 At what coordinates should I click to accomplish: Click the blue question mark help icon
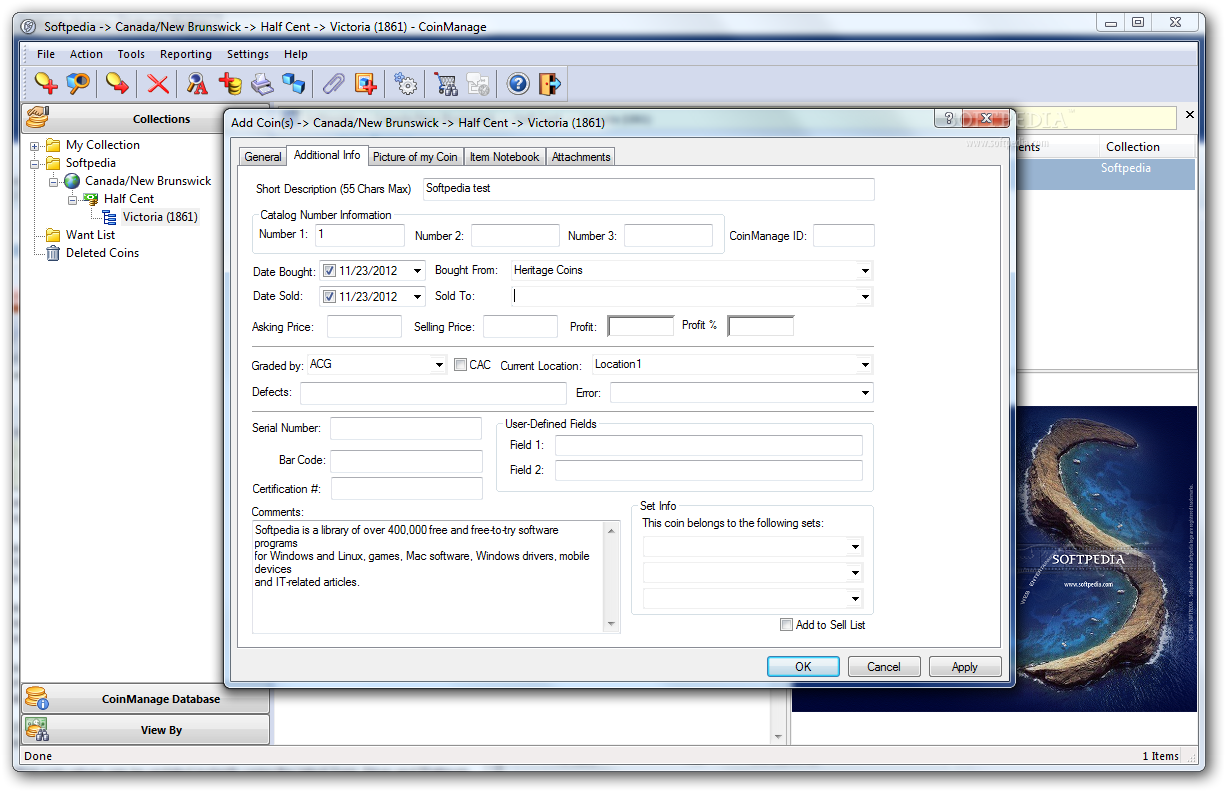coord(518,83)
